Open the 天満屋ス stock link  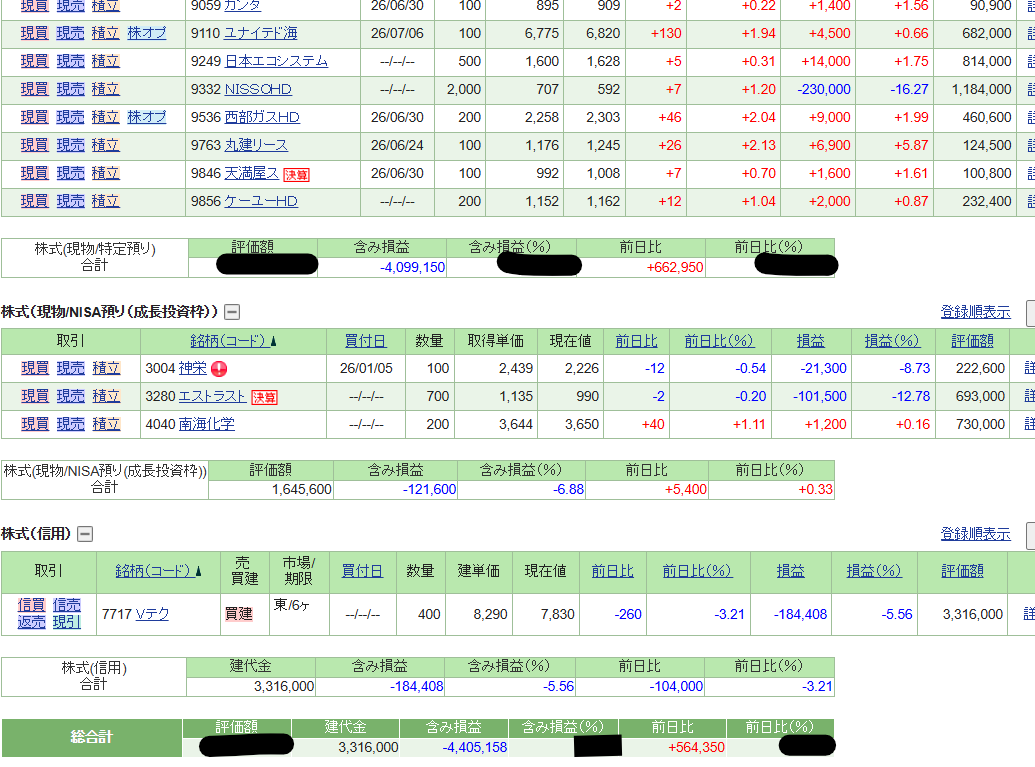(x=251, y=173)
